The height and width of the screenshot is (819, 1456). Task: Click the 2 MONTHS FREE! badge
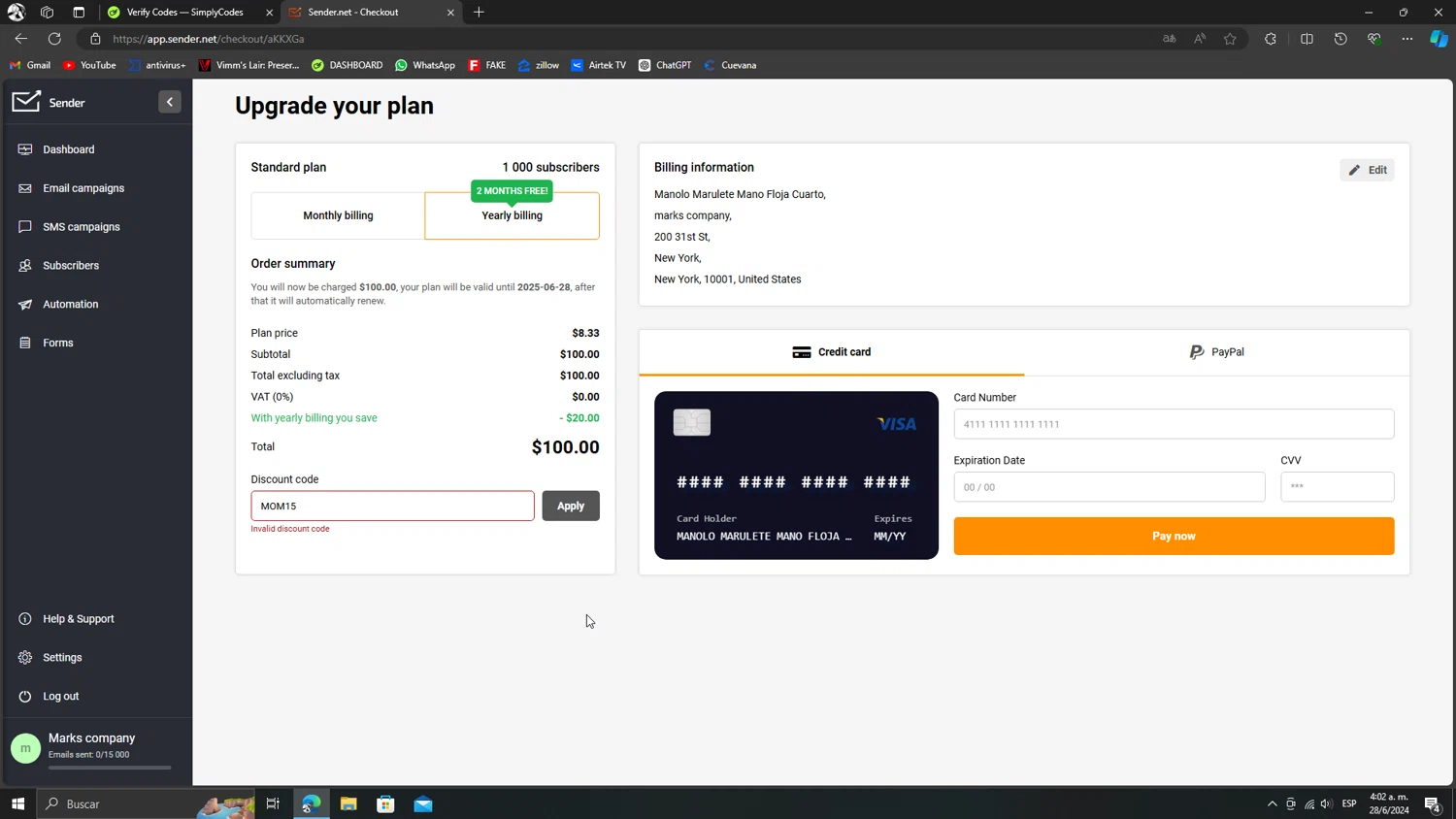pos(513,191)
